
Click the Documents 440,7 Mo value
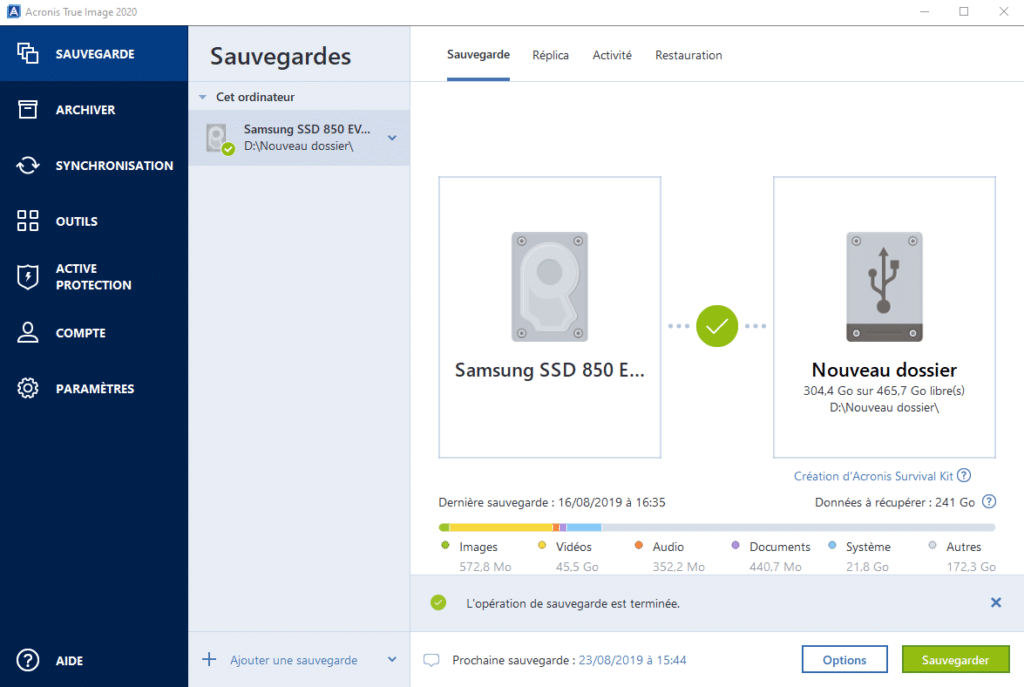(x=775, y=567)
